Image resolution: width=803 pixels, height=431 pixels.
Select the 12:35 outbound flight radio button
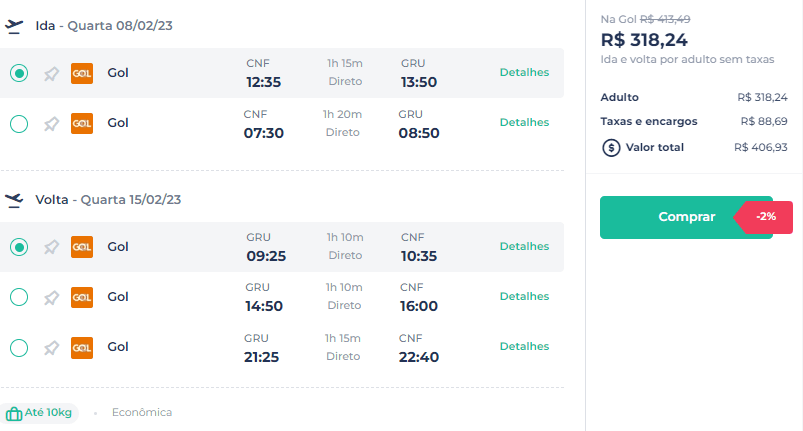click(x=19, y=73)
